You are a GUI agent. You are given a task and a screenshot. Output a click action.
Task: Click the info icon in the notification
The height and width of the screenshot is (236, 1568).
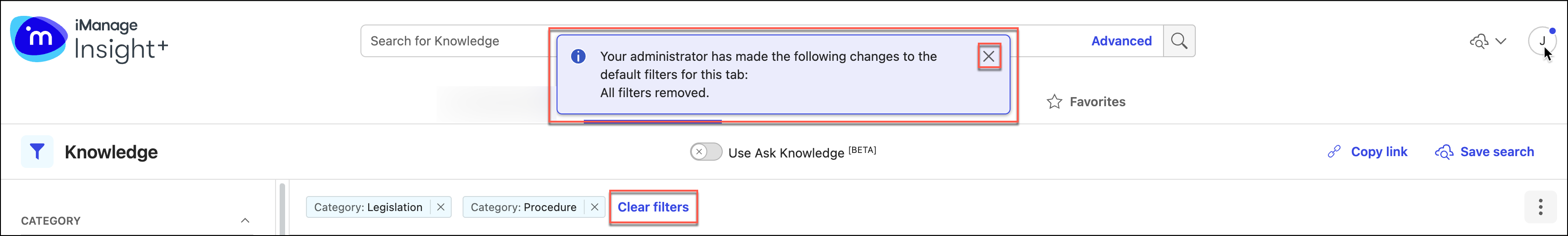pos(577,57)
